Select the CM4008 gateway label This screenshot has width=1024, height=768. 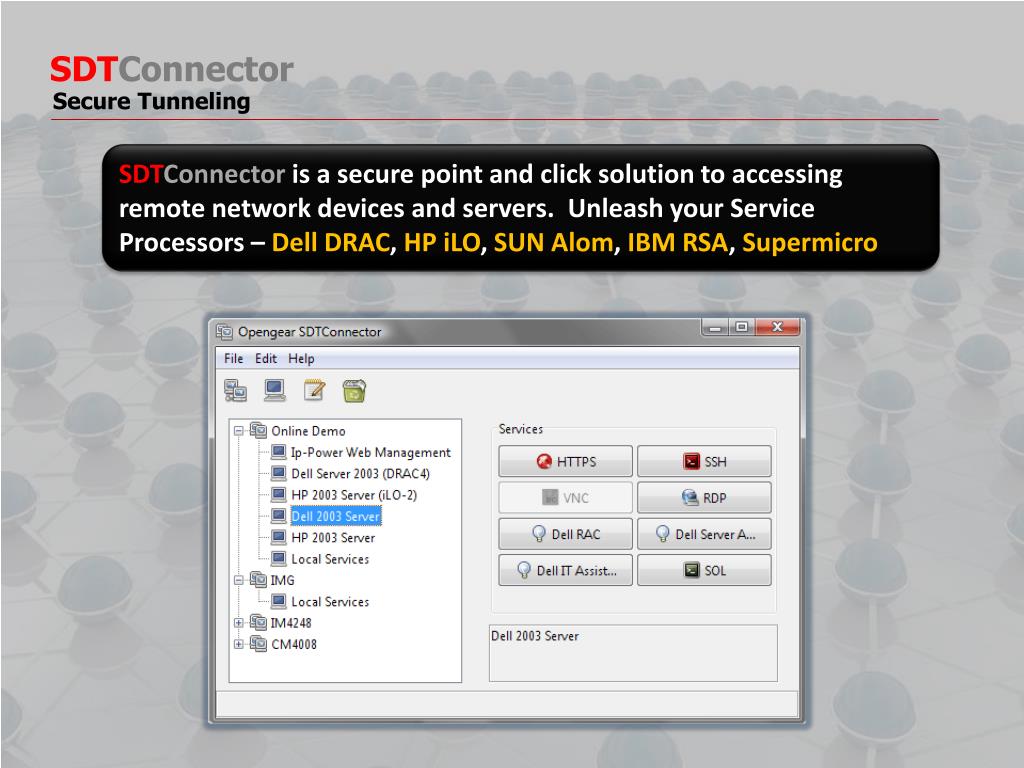click(294, 645)
